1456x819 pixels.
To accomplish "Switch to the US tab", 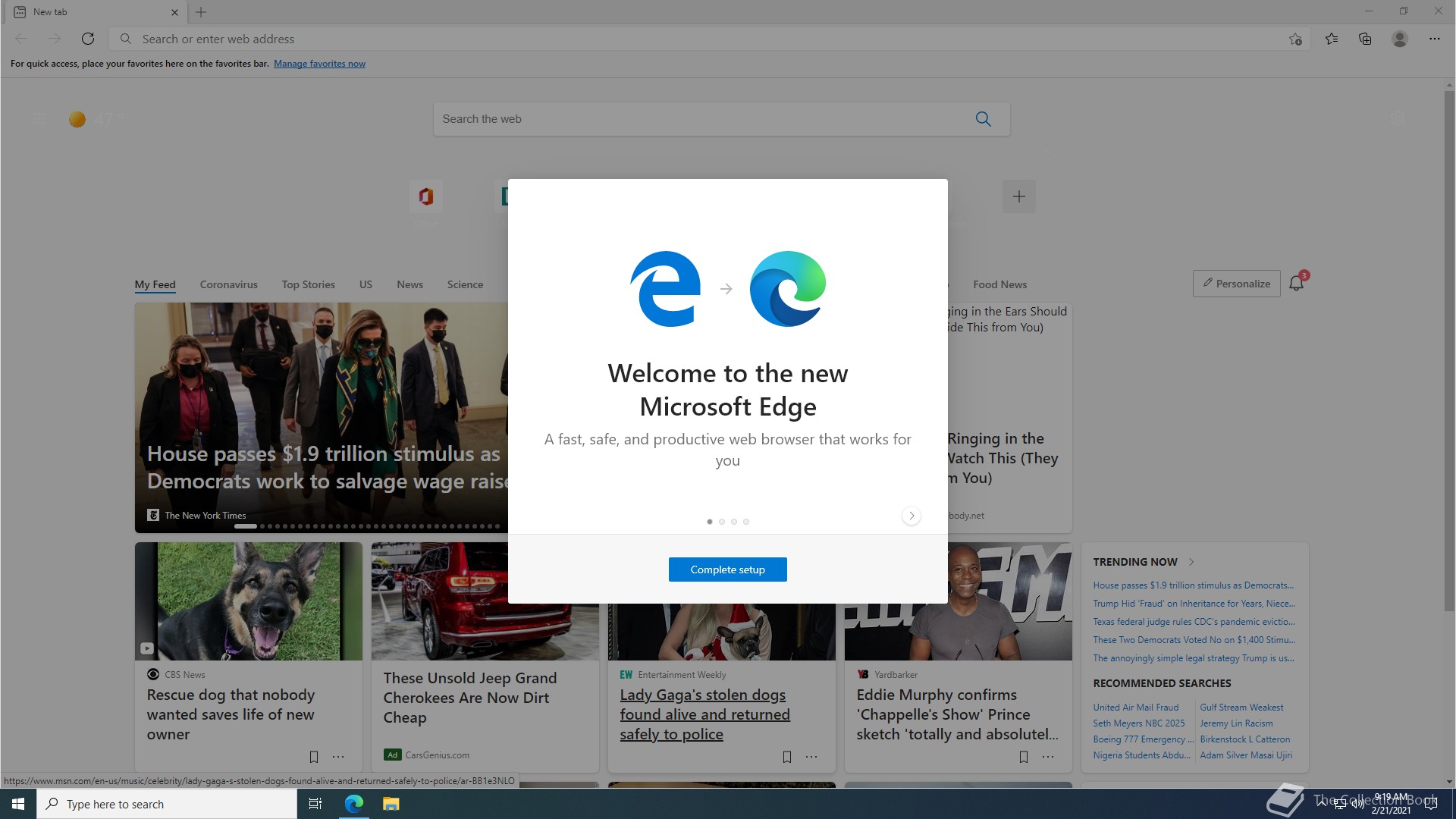I will pos(366,284).
